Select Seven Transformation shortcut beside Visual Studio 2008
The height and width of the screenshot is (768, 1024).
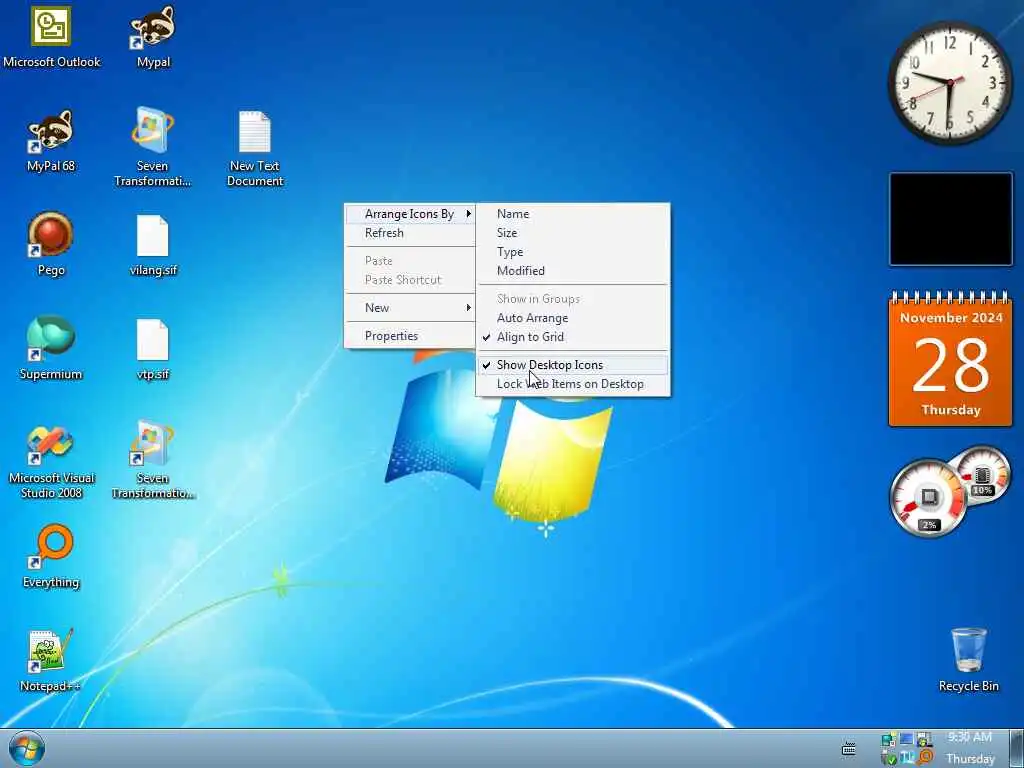click(152, 460)
